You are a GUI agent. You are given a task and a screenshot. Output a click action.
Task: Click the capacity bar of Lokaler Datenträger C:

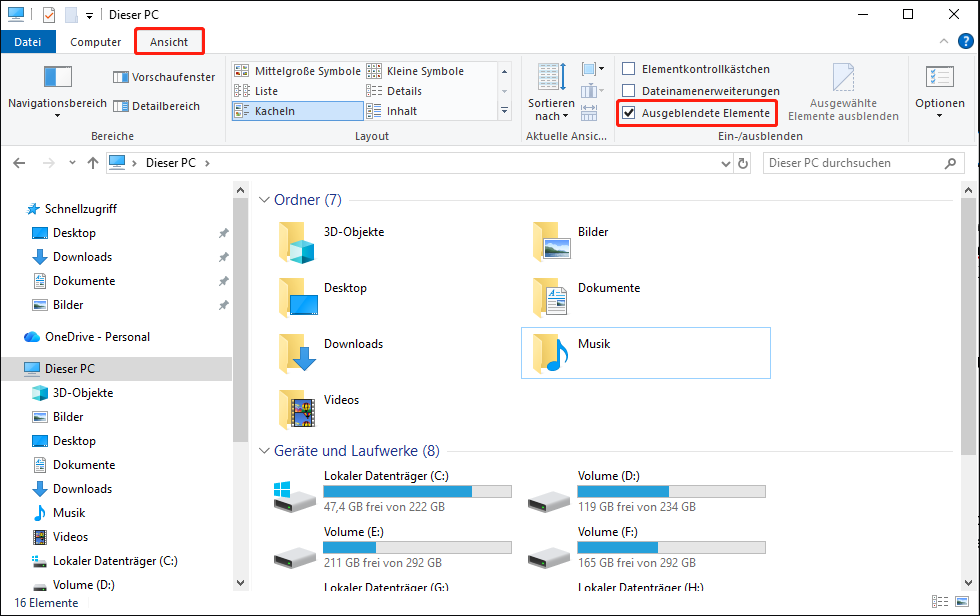pyautogui.click(x=417, y=491)
